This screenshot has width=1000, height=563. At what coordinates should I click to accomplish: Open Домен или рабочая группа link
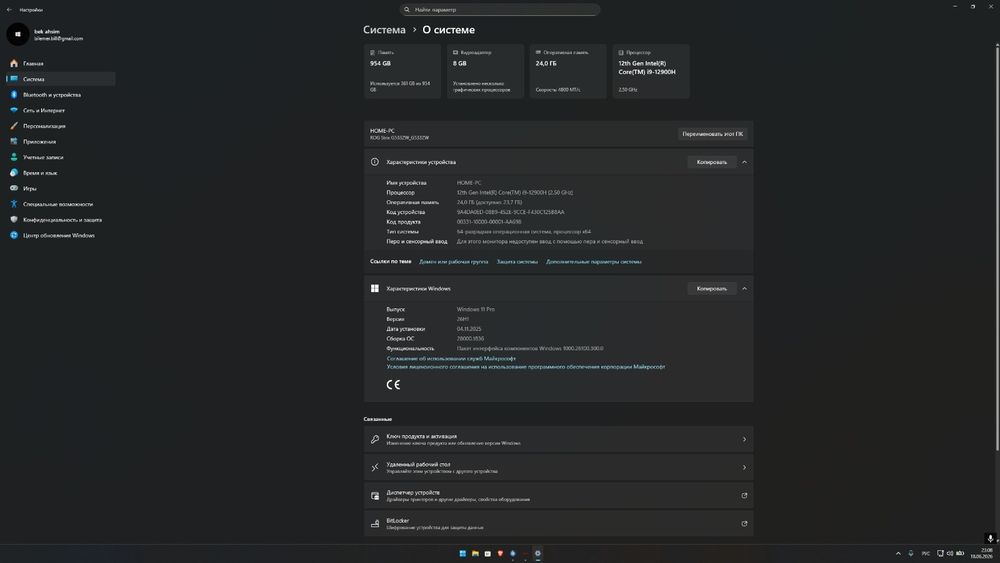tap(453, 261)
